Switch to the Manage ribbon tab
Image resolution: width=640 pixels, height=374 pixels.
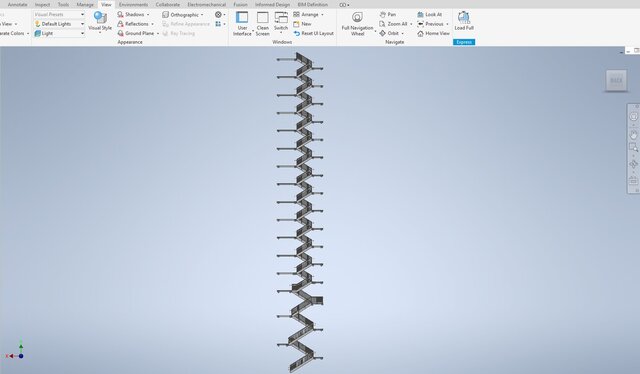(85, 4)
